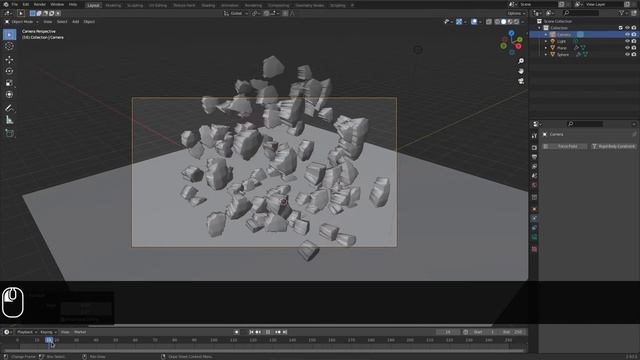
Task: Open viewport Select menu
Action: 62,22
